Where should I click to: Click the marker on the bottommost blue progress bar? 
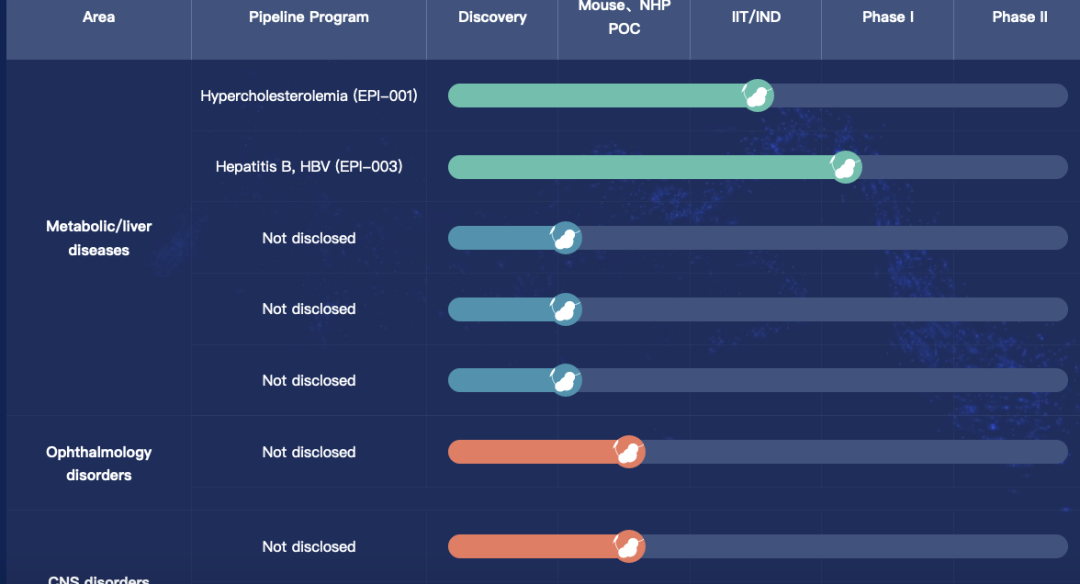pyautogui.click(x=565, y=381)
